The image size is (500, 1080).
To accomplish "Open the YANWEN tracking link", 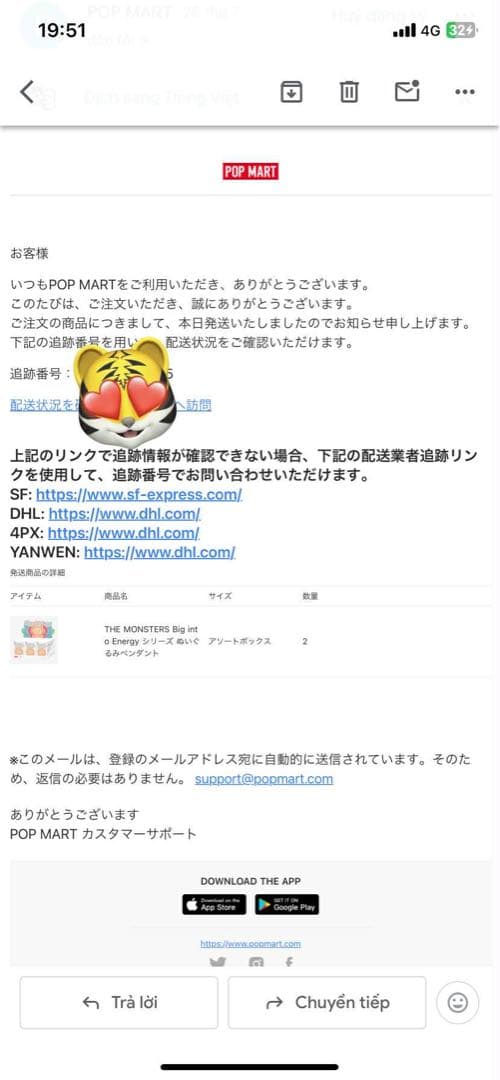I will (x=160, y=552).
